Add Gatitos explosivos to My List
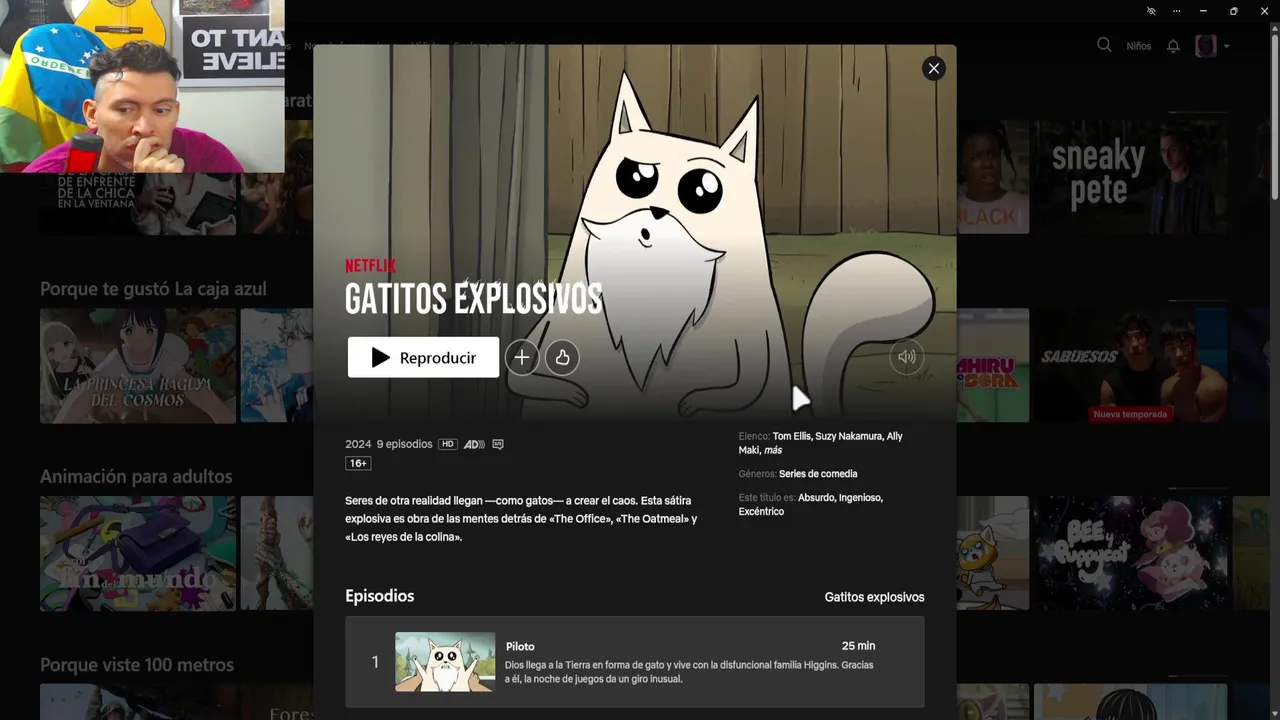Screen dimensions: 1280x720 (521, 357)
